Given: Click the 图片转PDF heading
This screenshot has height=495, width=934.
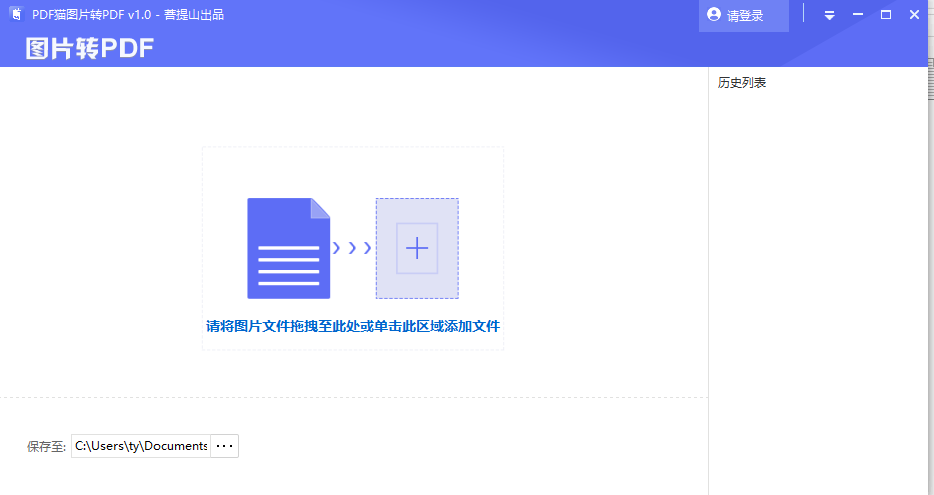Looking at the screenshot, I should tap(89, 48).
